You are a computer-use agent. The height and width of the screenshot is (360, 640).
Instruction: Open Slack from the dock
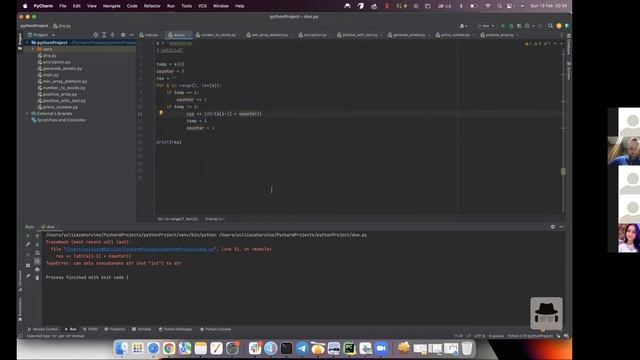coord(255,348)
